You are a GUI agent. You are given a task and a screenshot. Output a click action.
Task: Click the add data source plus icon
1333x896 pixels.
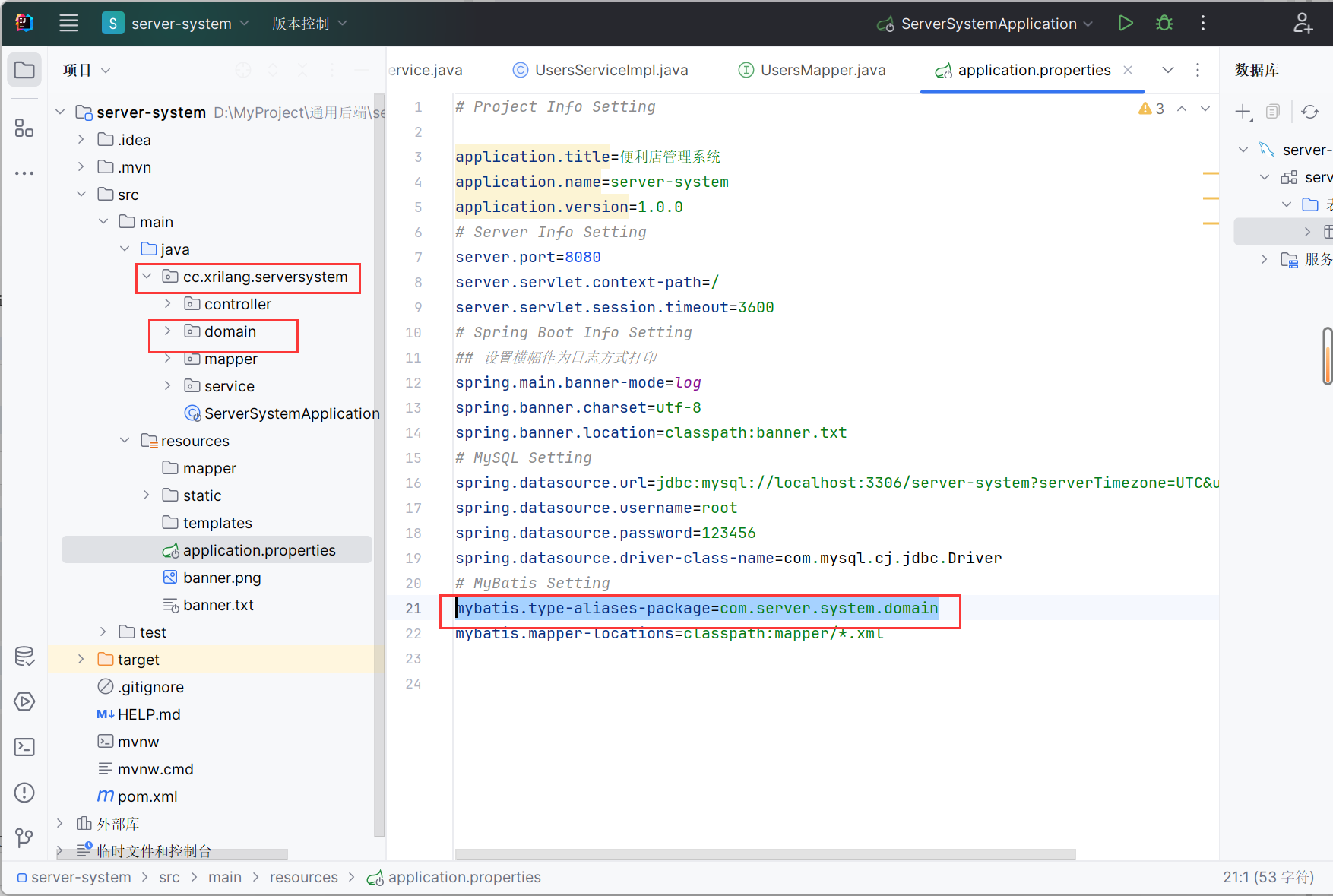1243,112
